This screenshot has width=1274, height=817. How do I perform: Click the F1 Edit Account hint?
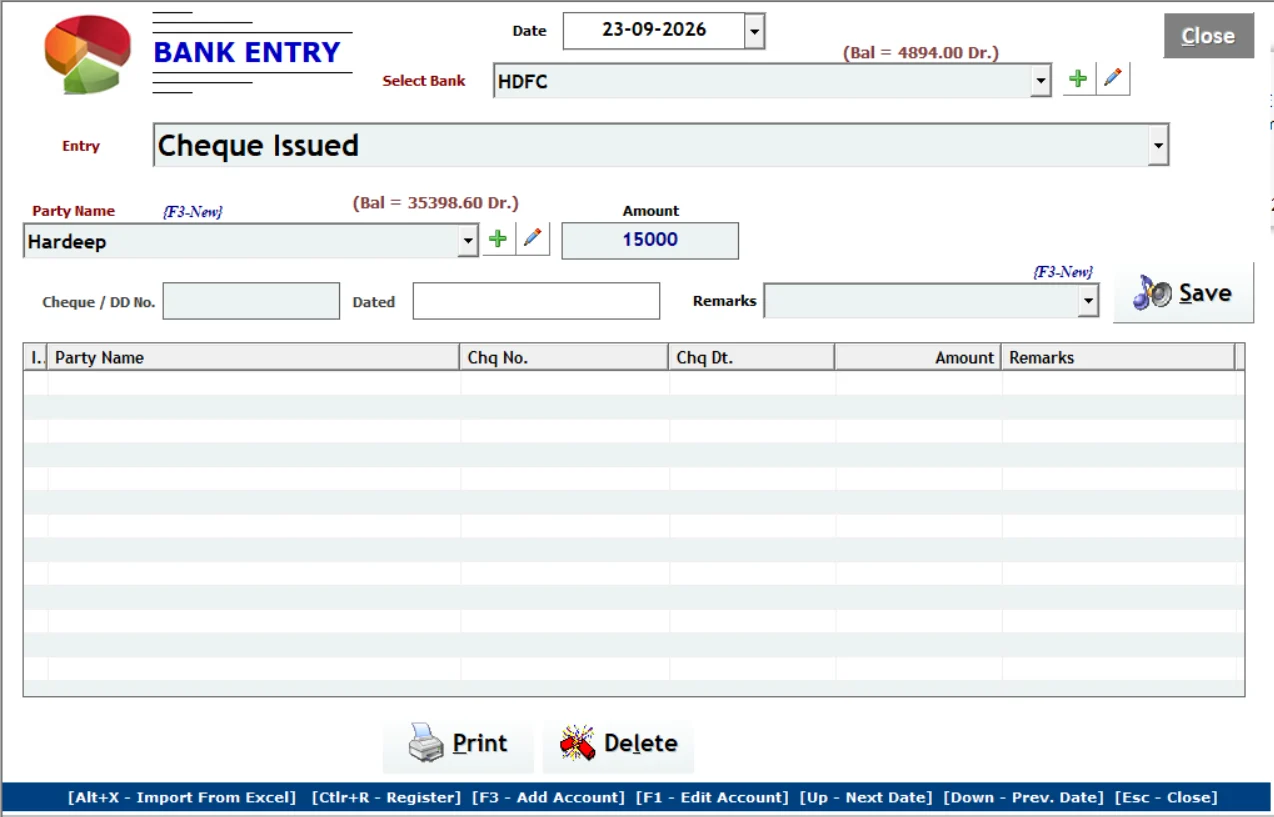(712, 798)
